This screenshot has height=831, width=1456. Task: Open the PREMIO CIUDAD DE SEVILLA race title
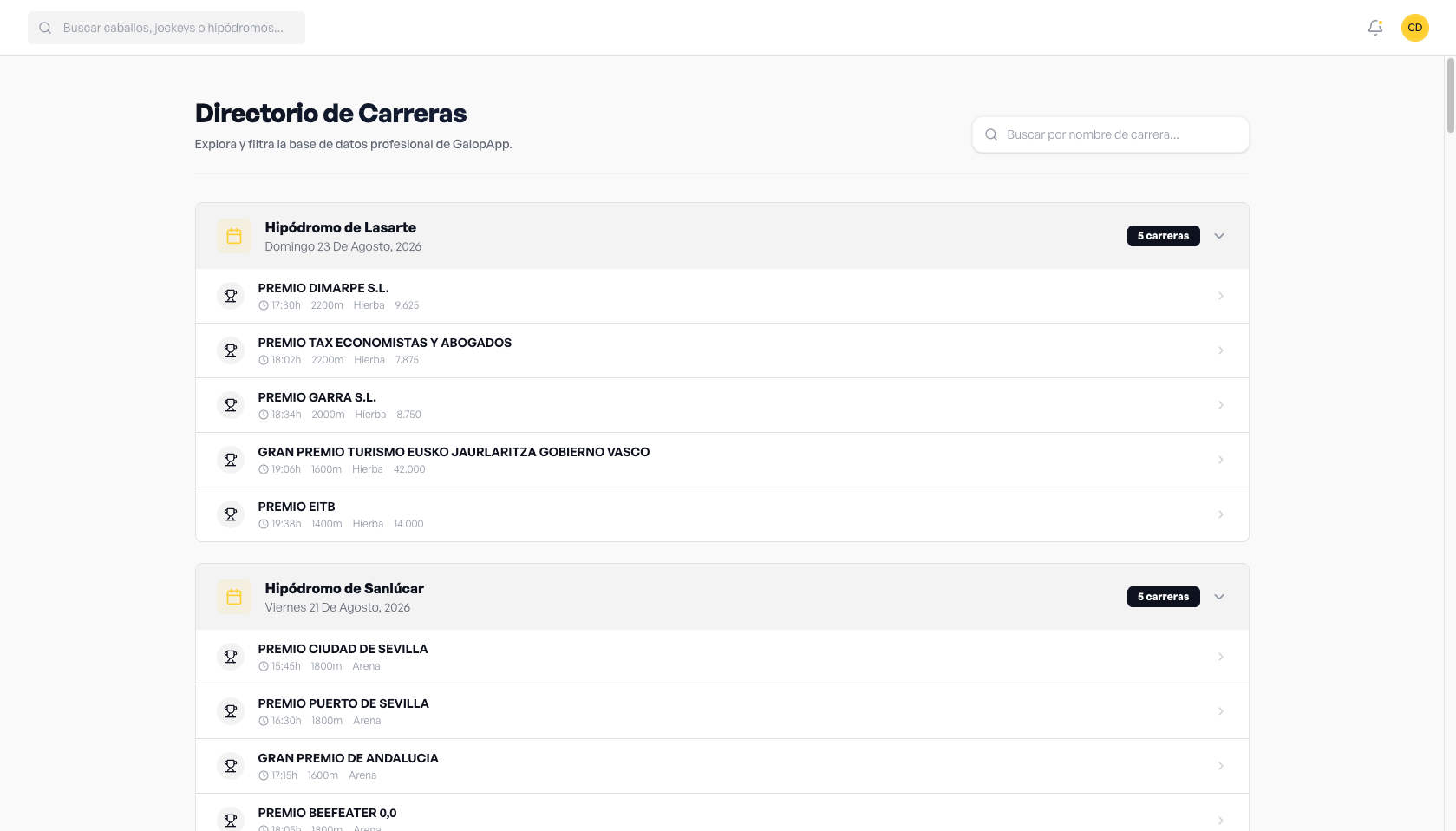(x=343, y=649)
